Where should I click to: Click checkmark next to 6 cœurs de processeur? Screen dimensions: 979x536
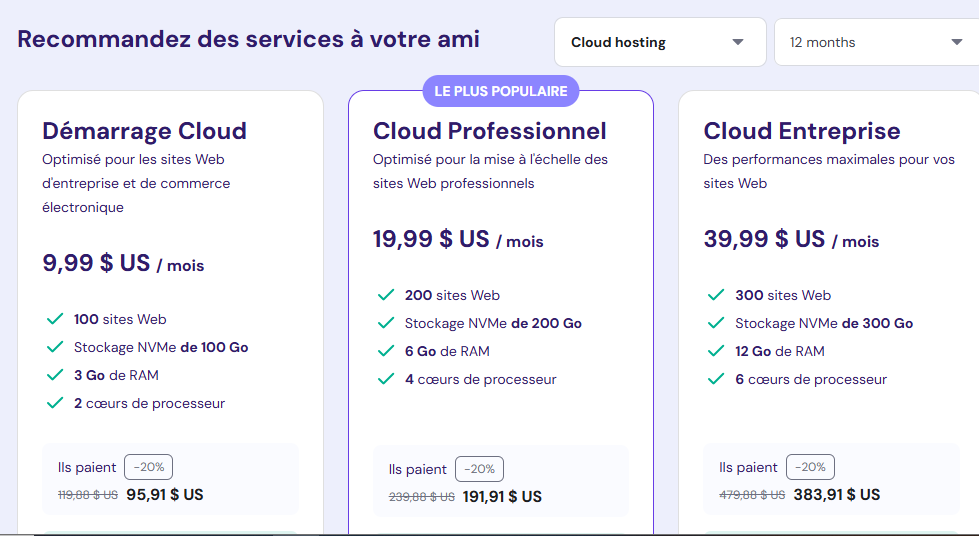716,379
